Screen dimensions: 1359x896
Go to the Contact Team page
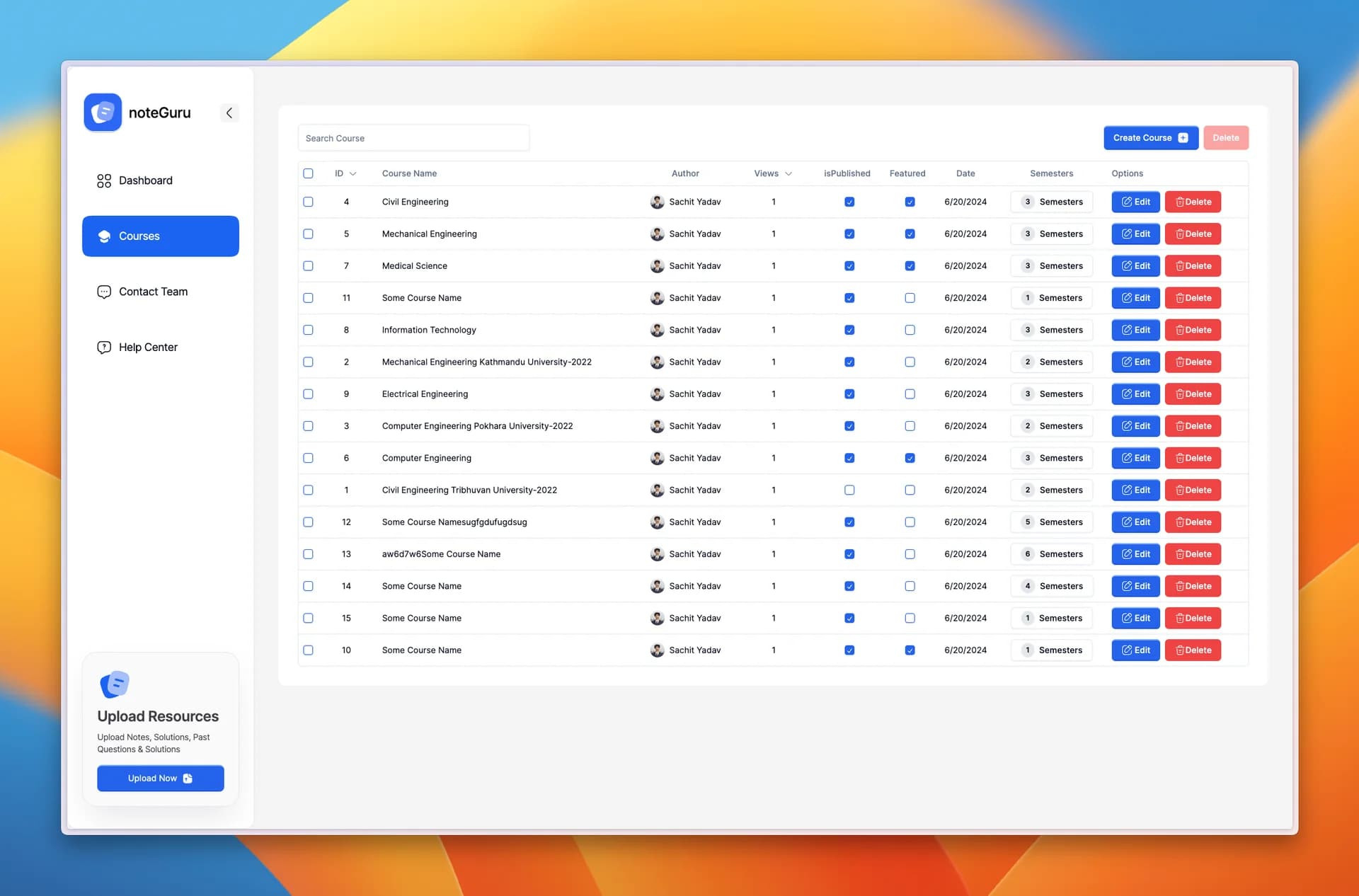[x=153, y=292]
